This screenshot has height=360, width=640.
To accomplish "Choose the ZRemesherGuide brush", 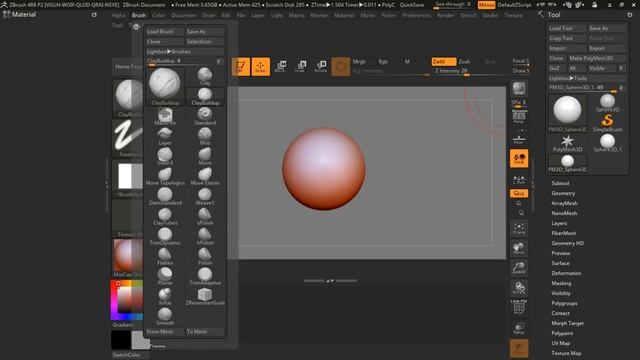I will tap(205, 296).
